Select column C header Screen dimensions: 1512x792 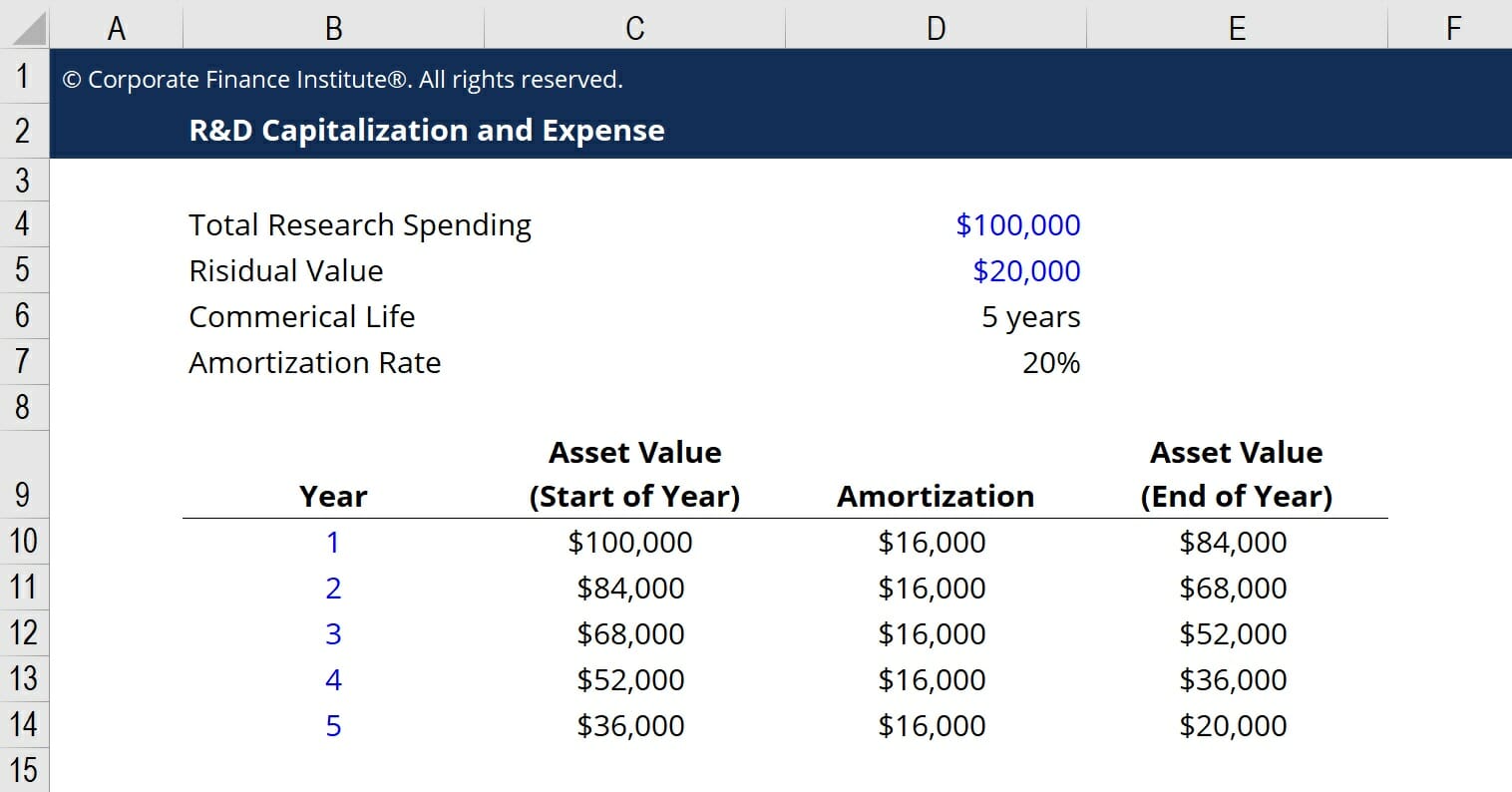point(634,27)
